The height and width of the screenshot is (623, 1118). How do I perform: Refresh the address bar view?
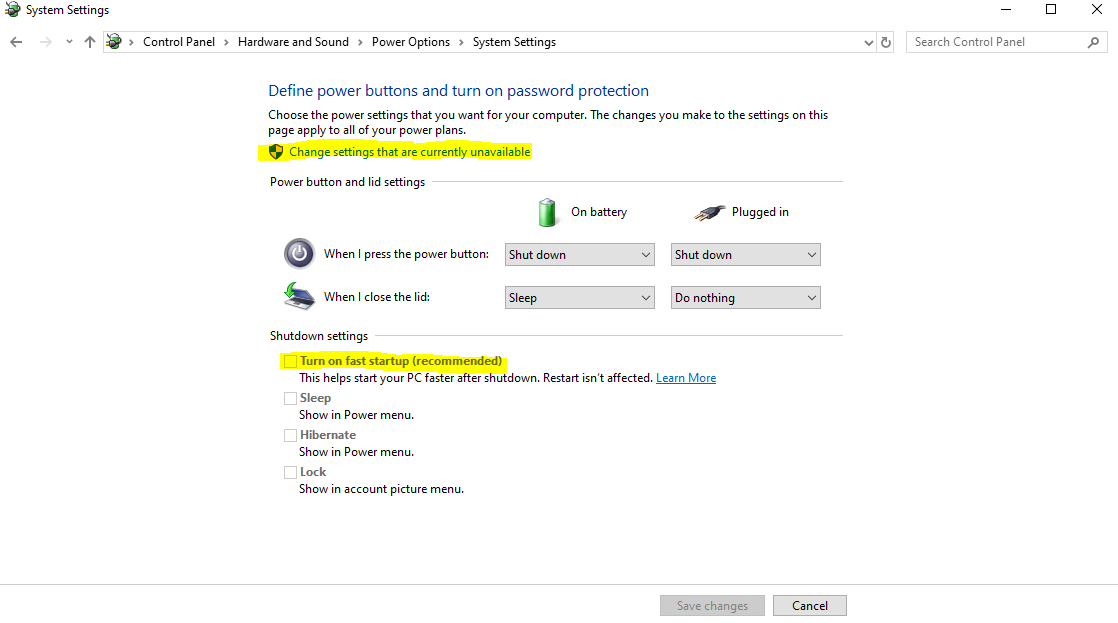tap(886, 42)
